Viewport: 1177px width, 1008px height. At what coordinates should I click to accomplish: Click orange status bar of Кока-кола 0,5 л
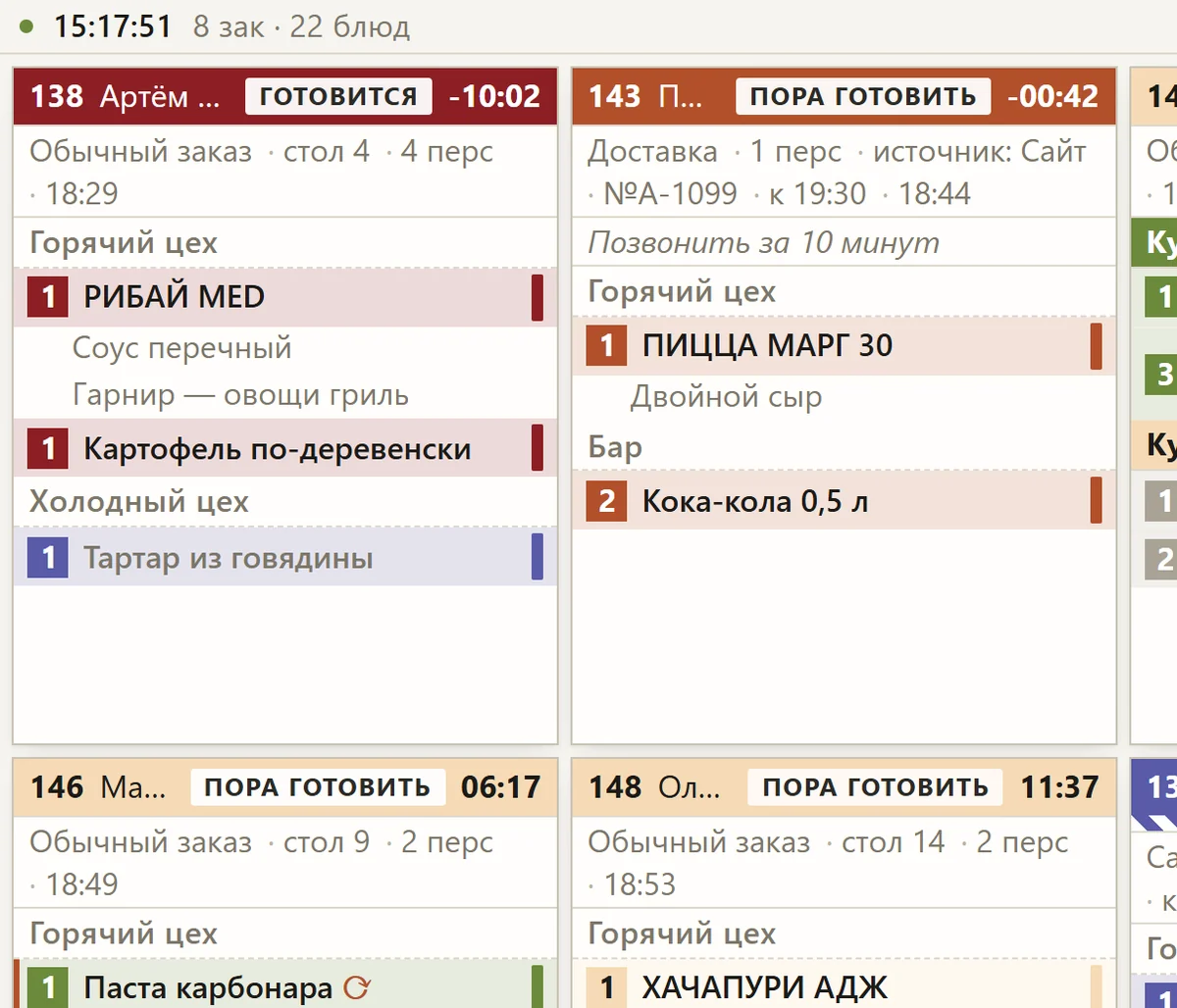click(1097, 500)
